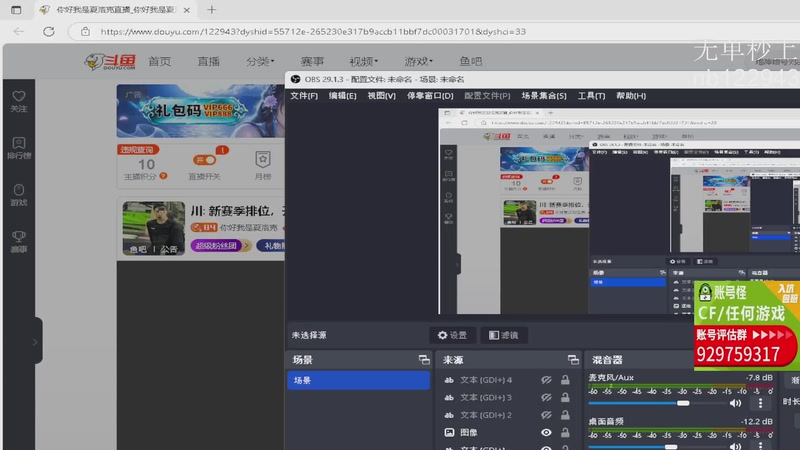Open the 场景集合(S) menu in OBS
800x450 pixels.
pos(544,96)
